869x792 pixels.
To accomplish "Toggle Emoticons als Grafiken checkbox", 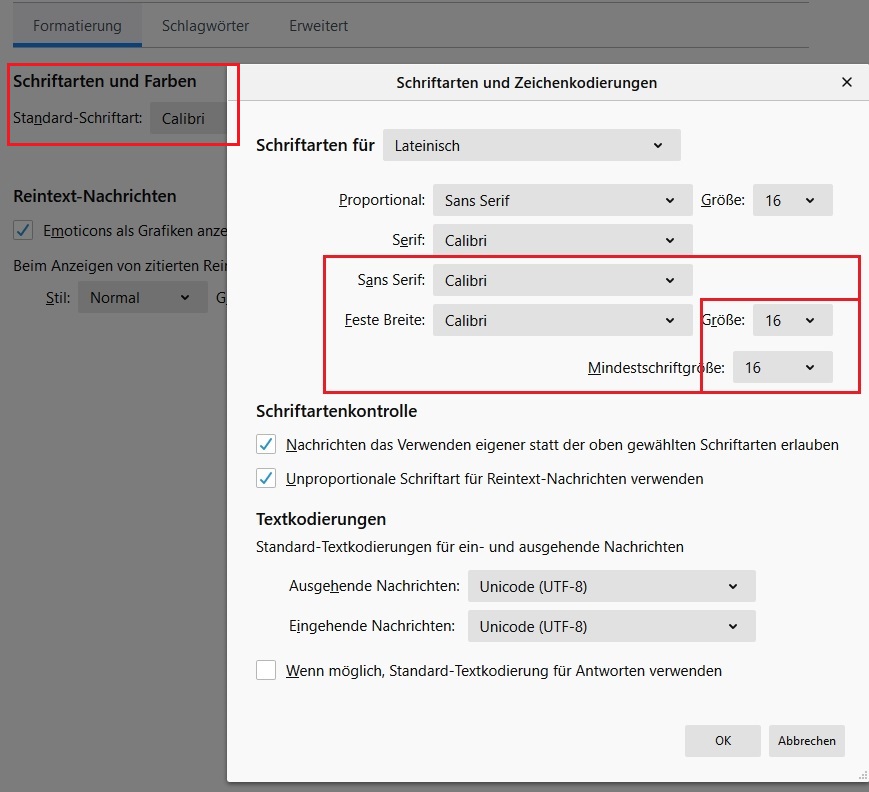I will coord(23,230).
